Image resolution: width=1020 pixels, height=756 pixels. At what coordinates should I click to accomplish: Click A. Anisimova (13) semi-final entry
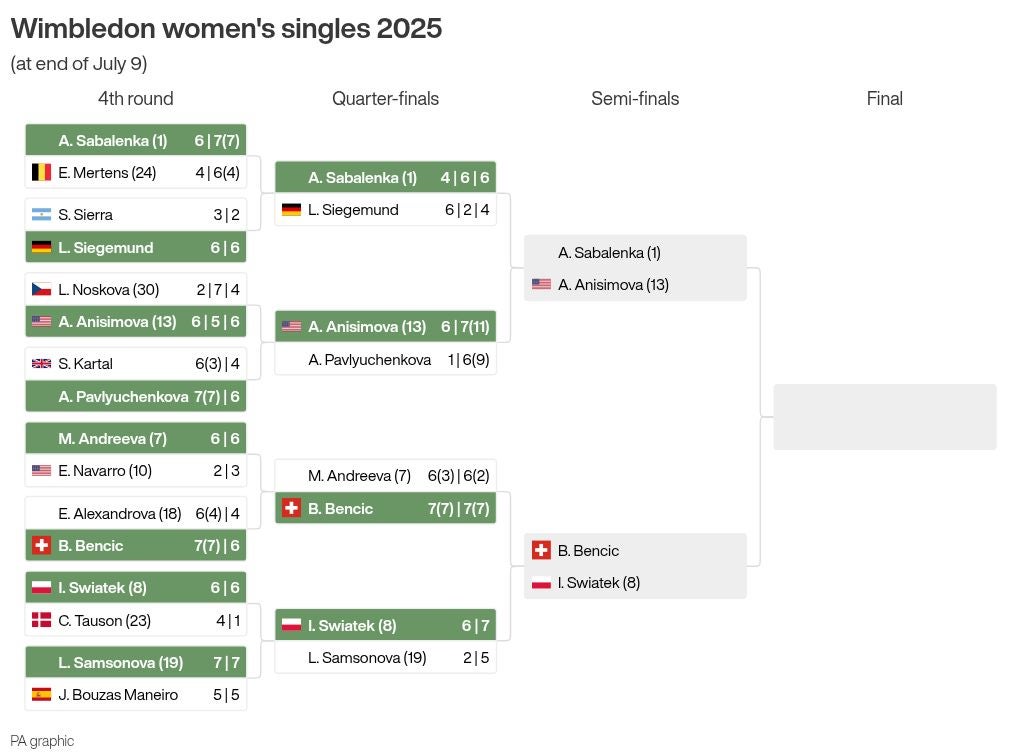tap(635, 284)
